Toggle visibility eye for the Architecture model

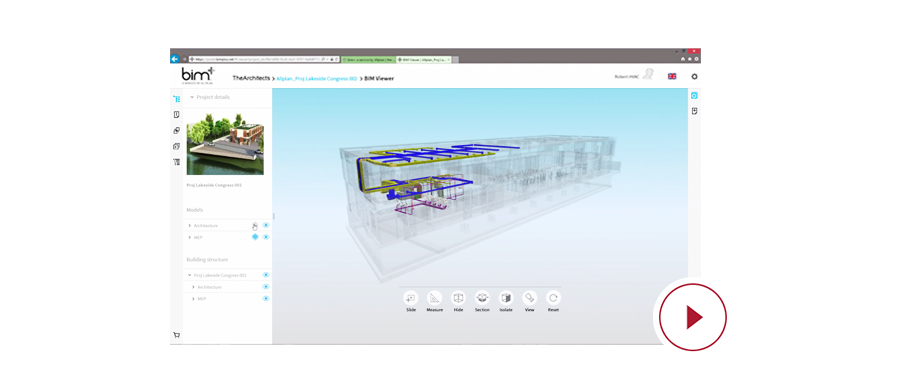tap(266, 226)
